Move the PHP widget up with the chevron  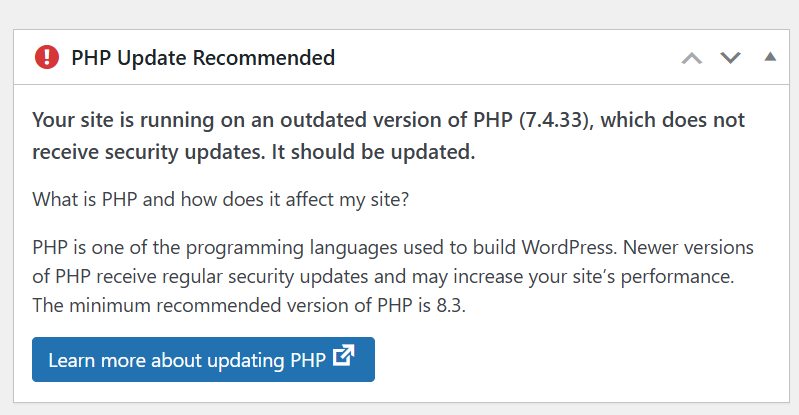click(691, 58)
